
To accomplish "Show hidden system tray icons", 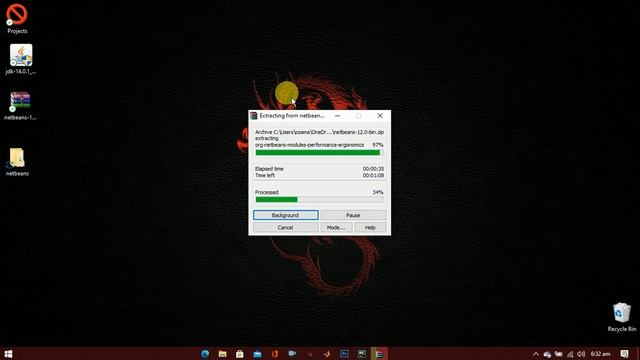I will pos(536,354).
